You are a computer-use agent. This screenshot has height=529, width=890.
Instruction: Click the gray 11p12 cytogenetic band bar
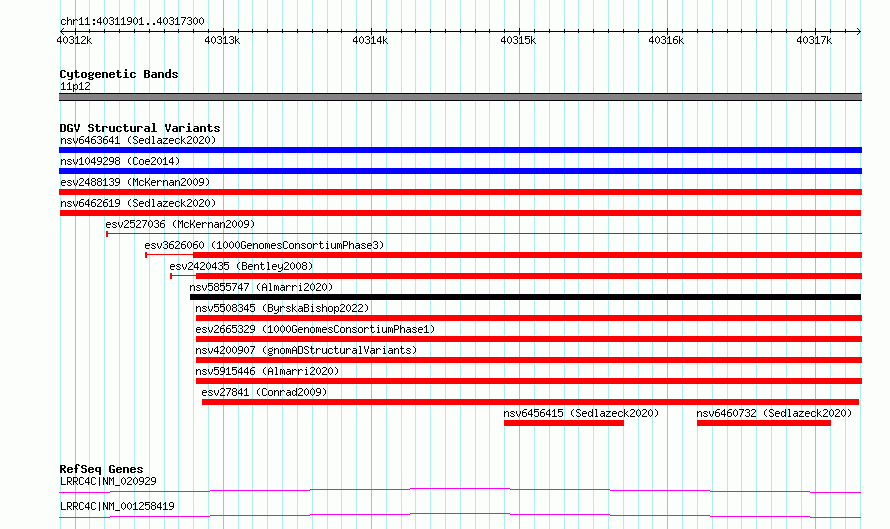pos(460,97)
